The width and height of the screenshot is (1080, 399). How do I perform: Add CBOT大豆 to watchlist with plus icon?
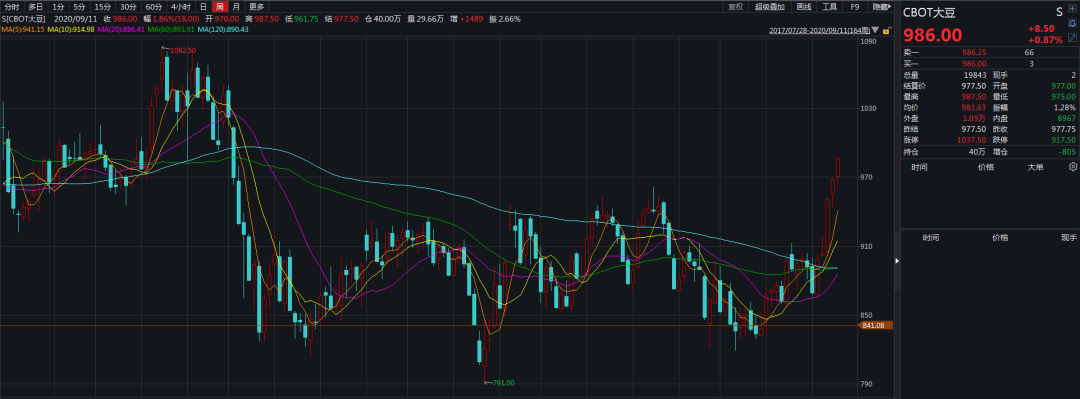tap(1072, 8)
